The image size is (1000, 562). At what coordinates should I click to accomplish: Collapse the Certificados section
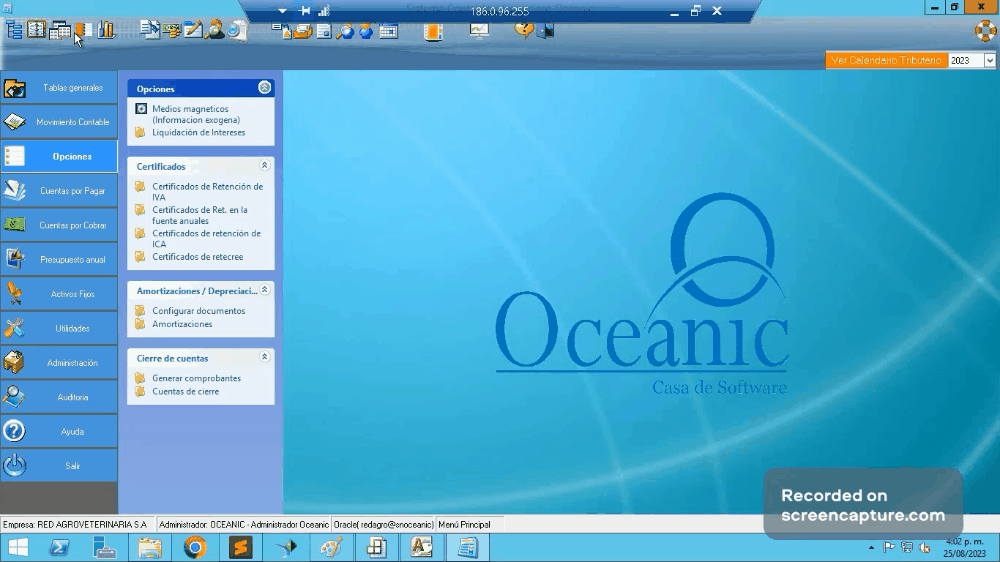click(264, 166)
